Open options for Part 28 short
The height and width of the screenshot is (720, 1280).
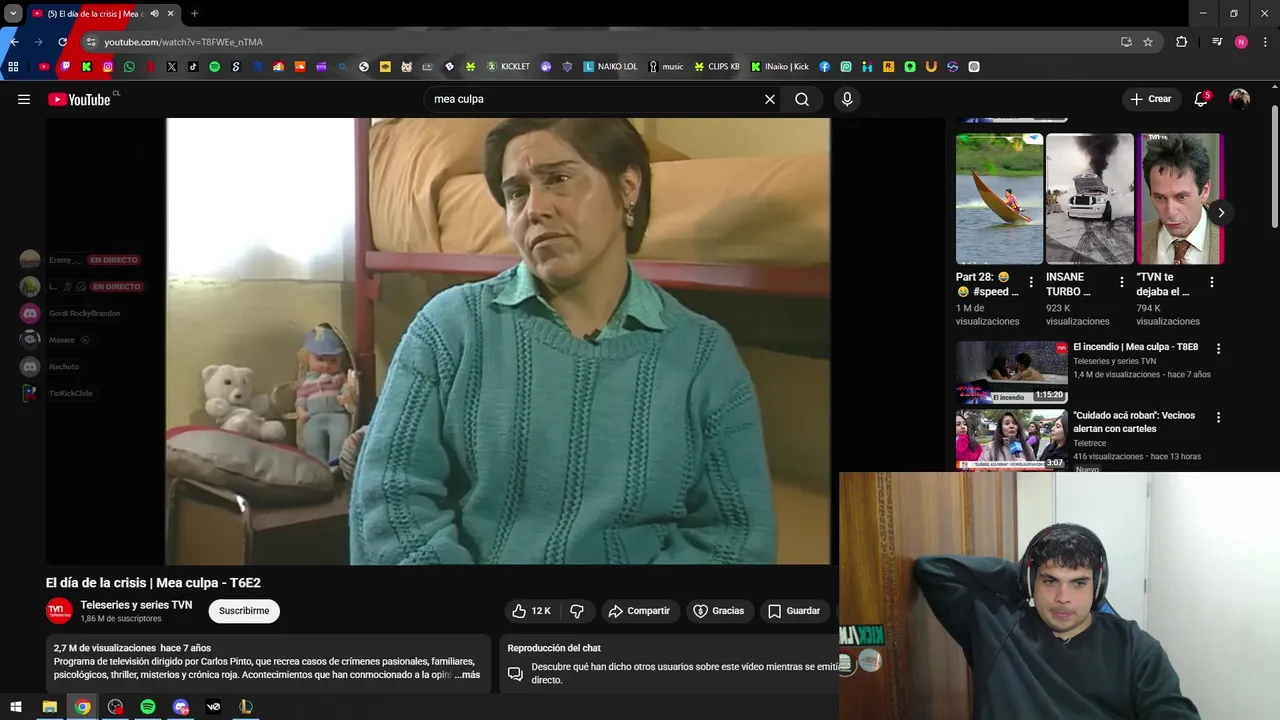pyautogui.click(x=1031, y=283)
